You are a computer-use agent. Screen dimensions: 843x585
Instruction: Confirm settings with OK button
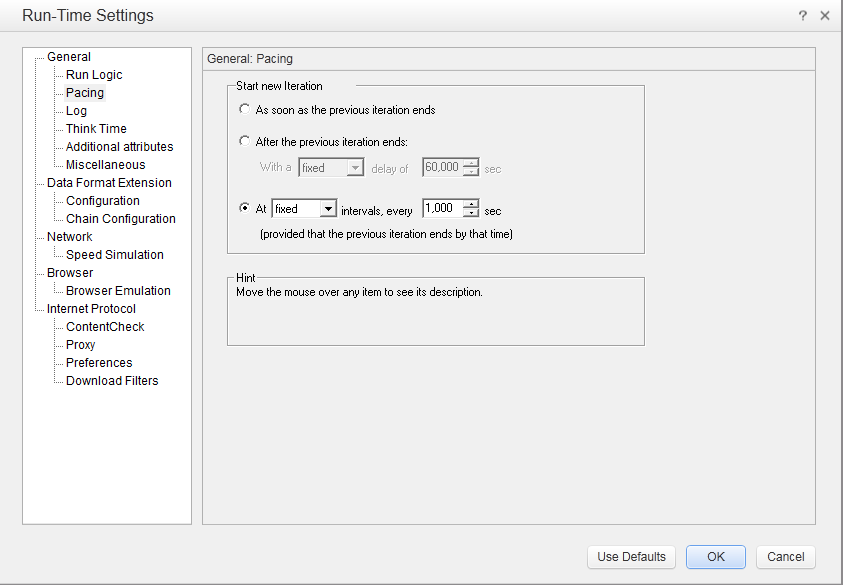pyautogui.click(x=715, y=557)
